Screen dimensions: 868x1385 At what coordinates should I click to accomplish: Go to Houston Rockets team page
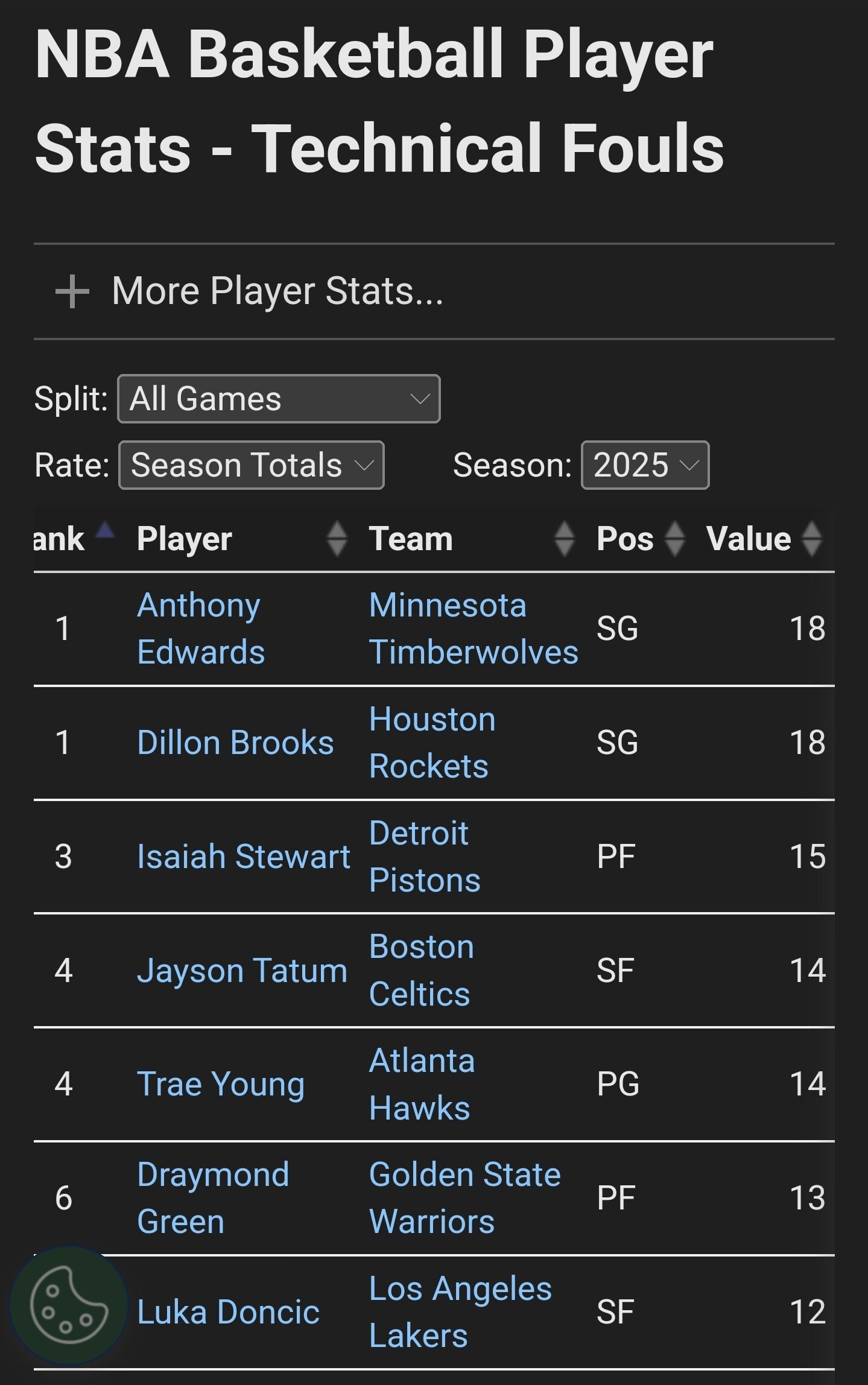click(x=431, y=743)
